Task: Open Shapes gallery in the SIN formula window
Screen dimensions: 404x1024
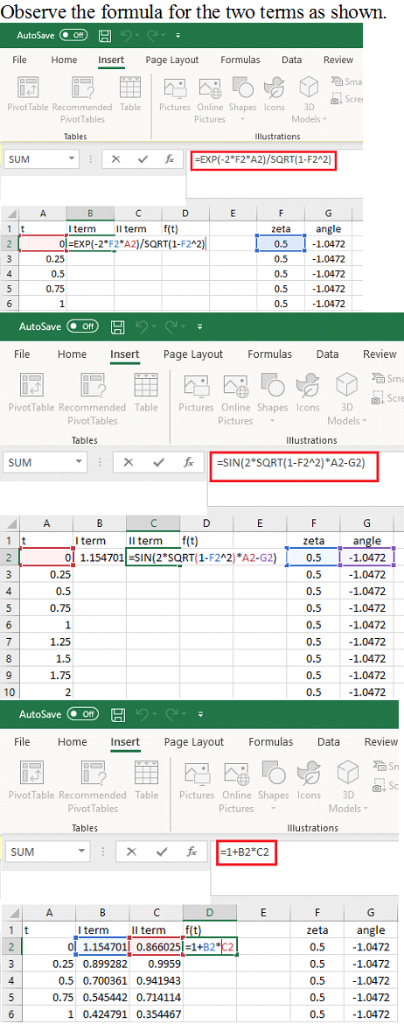Action: 272,397
